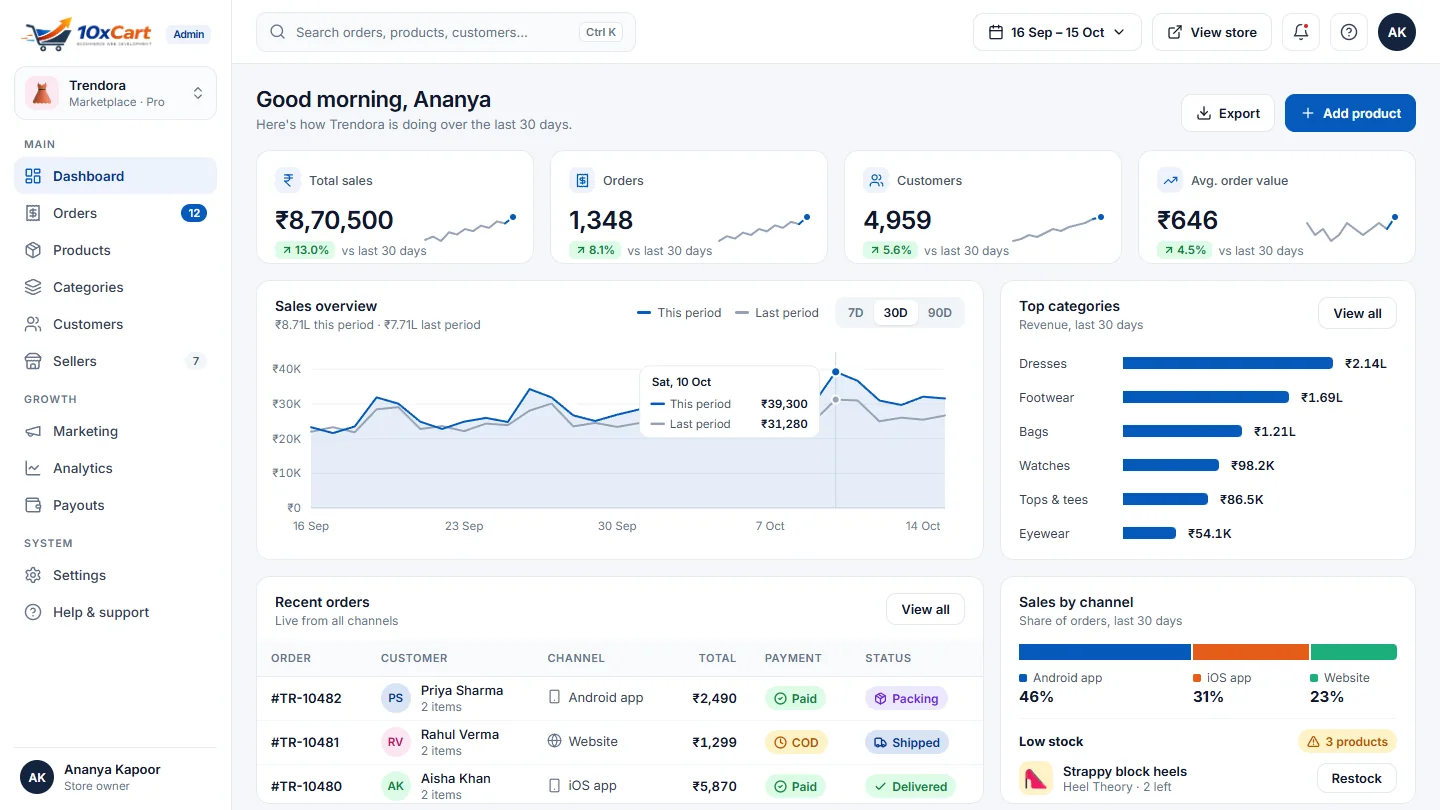1440x810 pixels.
Task: Click order number #TR-10482
Action: [306, 698]
